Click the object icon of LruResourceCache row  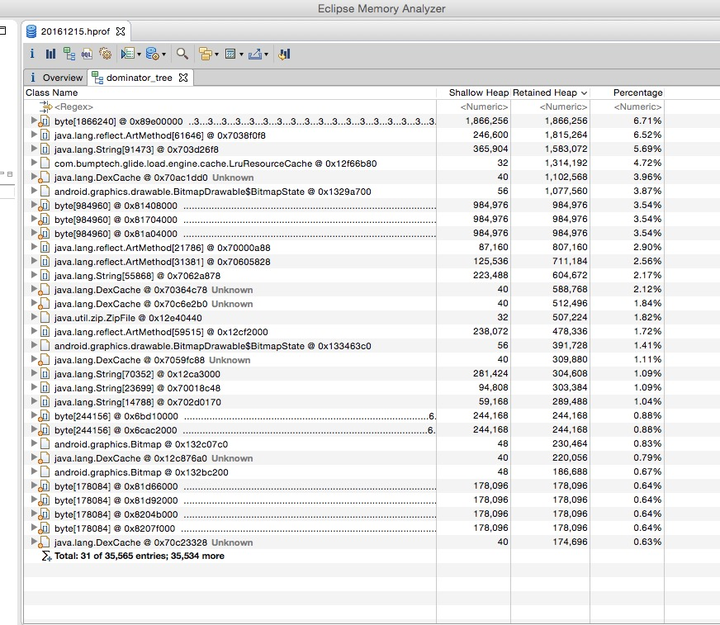coord(45,163)
